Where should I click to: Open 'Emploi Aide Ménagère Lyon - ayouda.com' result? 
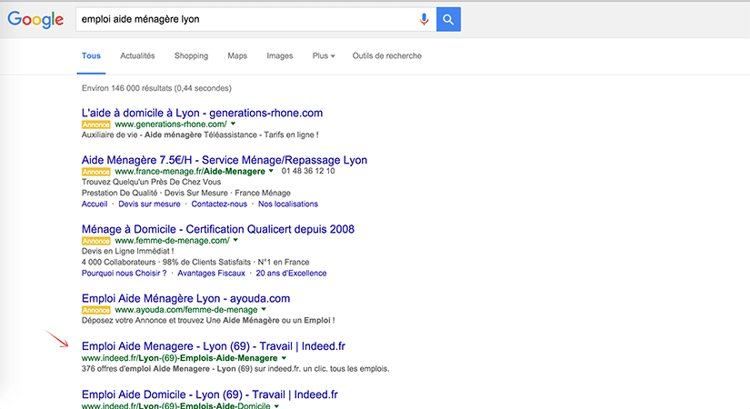click(186, 298)
